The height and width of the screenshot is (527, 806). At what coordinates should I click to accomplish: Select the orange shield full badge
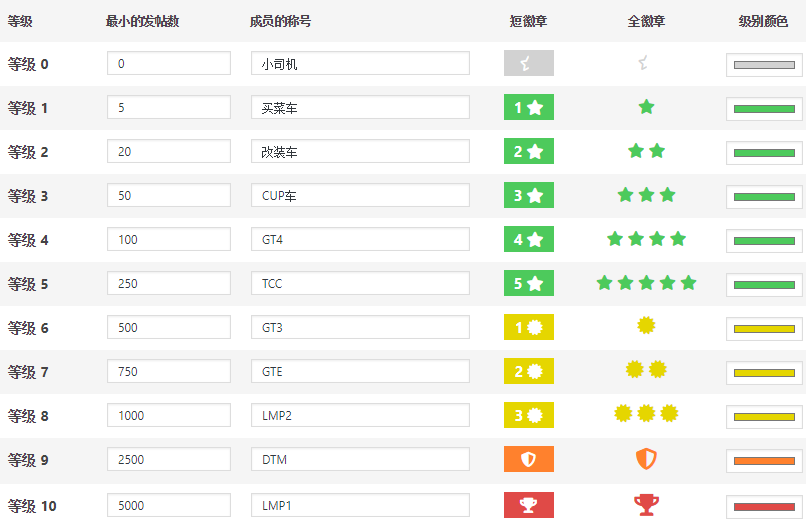tap(646, 459)
